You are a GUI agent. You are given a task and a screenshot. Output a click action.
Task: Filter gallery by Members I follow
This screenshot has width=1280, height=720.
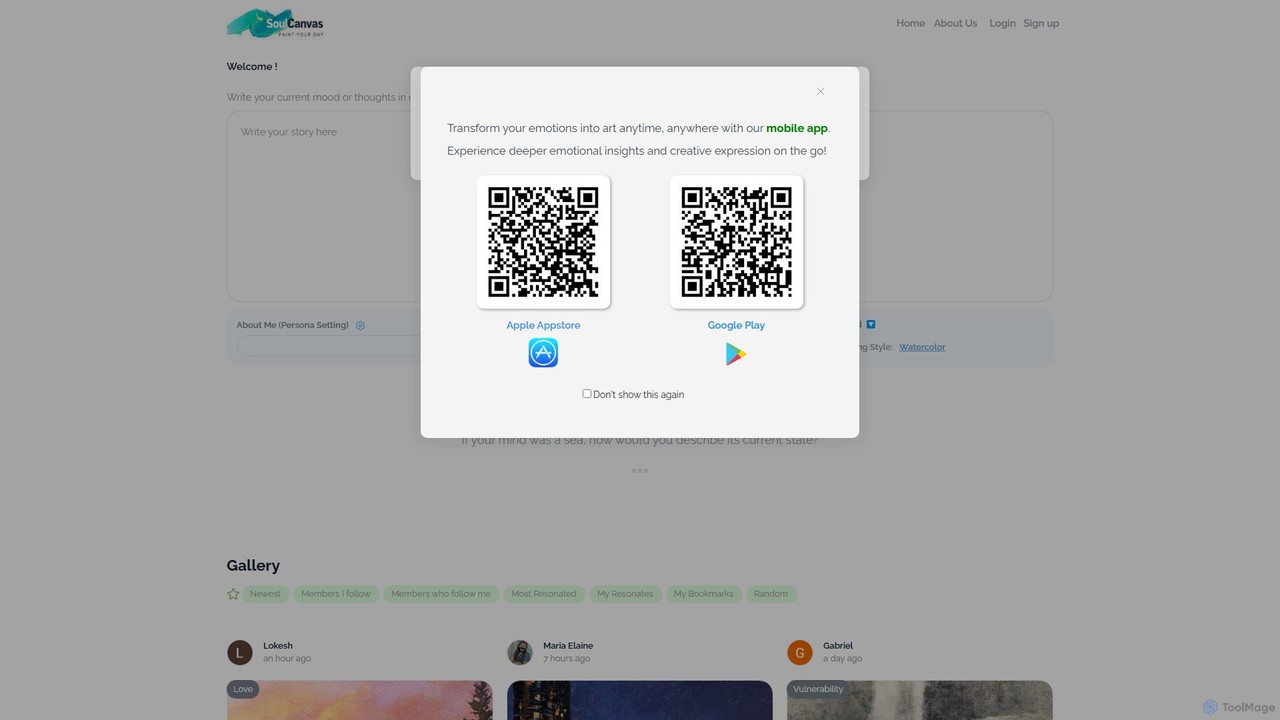pos(336,594)
